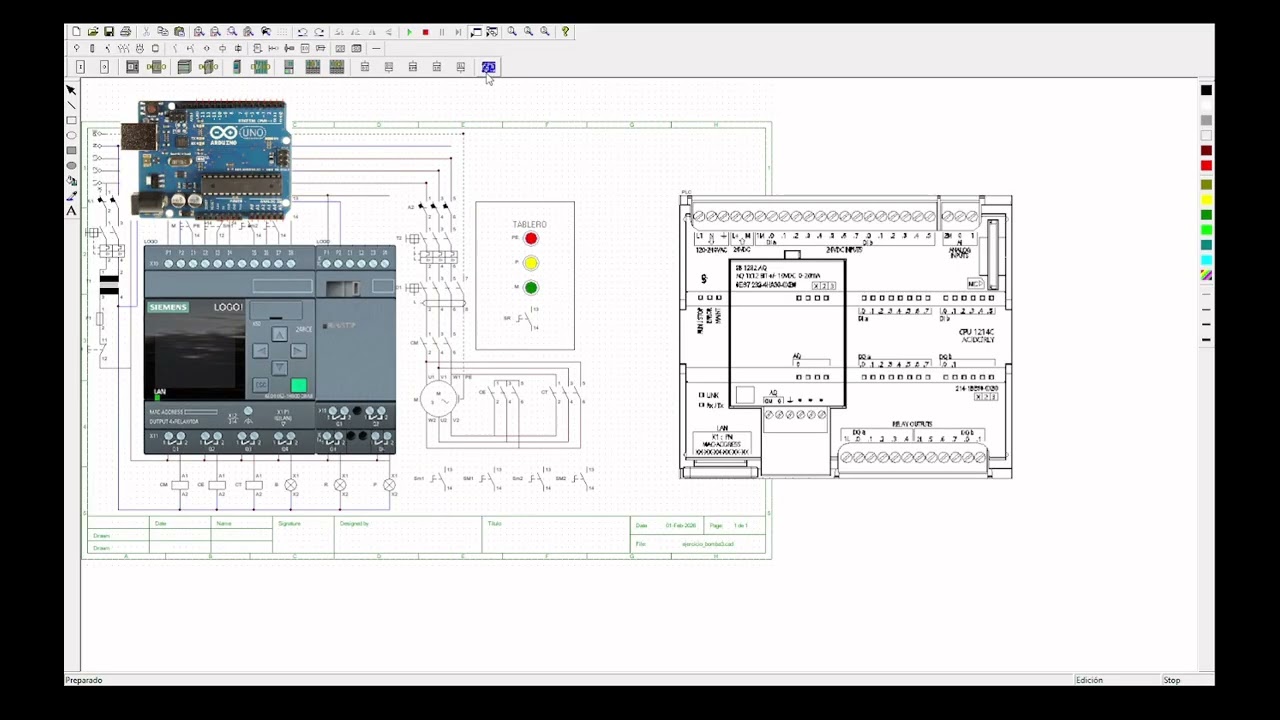1280x720 pixels.
Task: Choose the teal color swatch
Action: (1206, 245)
